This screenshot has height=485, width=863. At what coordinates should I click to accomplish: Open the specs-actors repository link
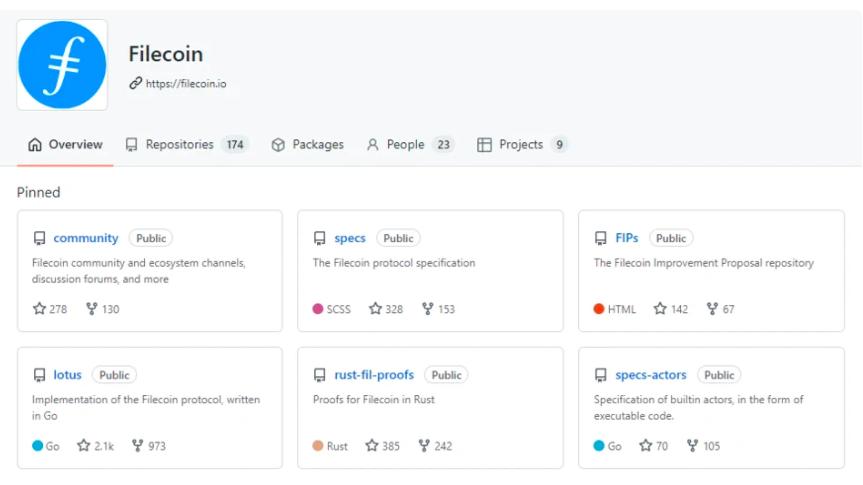(x=651, y=375)
